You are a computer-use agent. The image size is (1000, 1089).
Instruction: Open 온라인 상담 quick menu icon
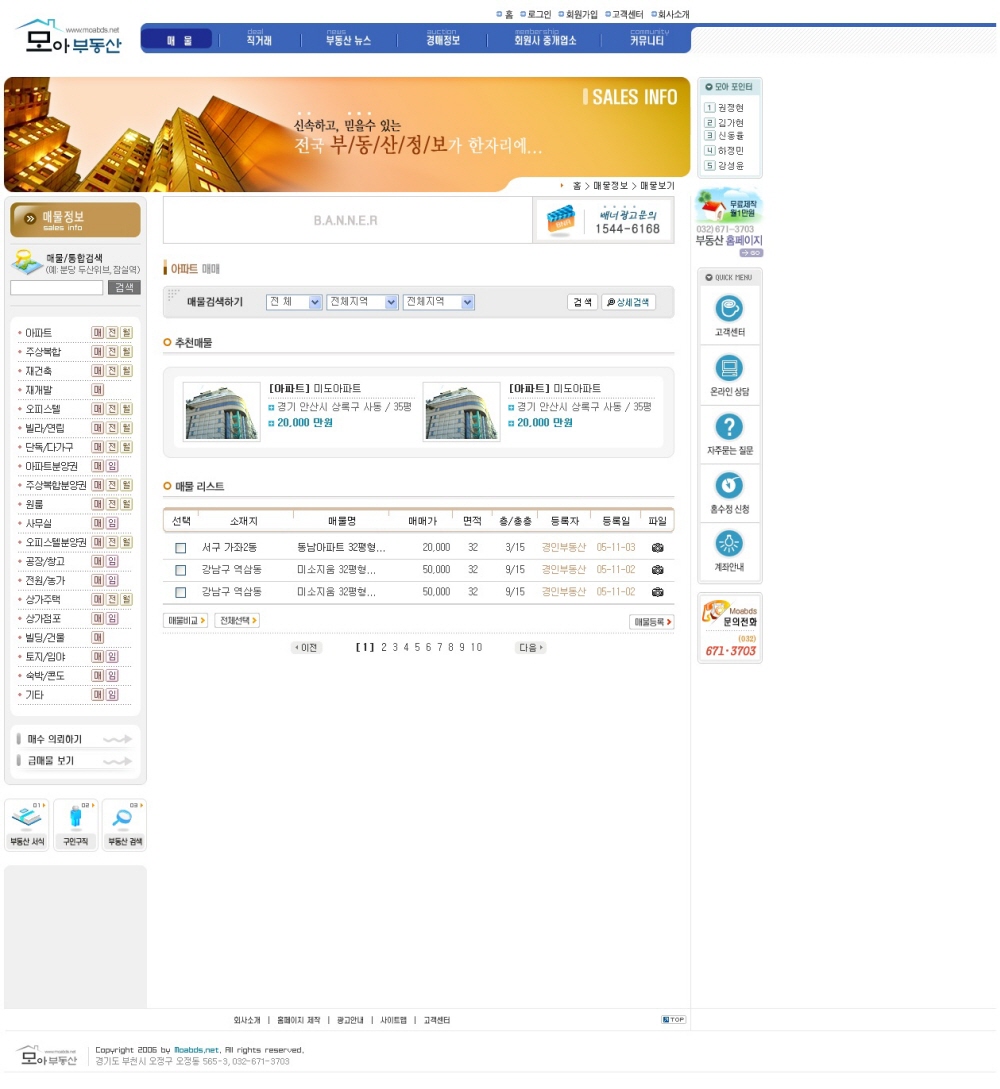pos(729,367)
